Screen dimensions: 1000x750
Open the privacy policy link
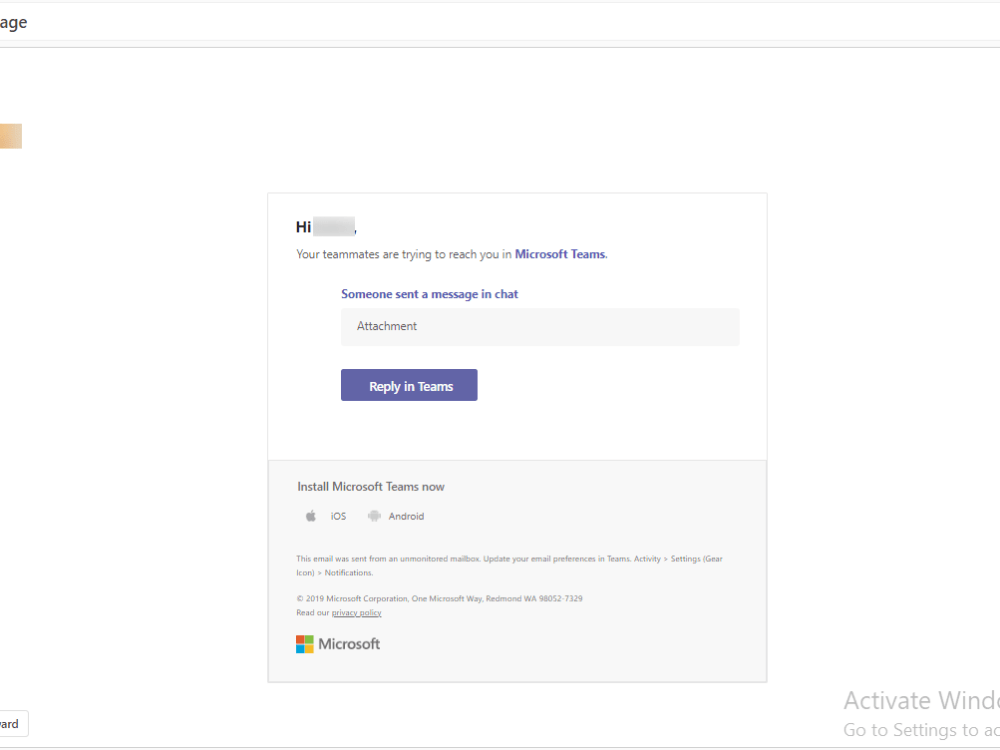click(x=357, y=613)
